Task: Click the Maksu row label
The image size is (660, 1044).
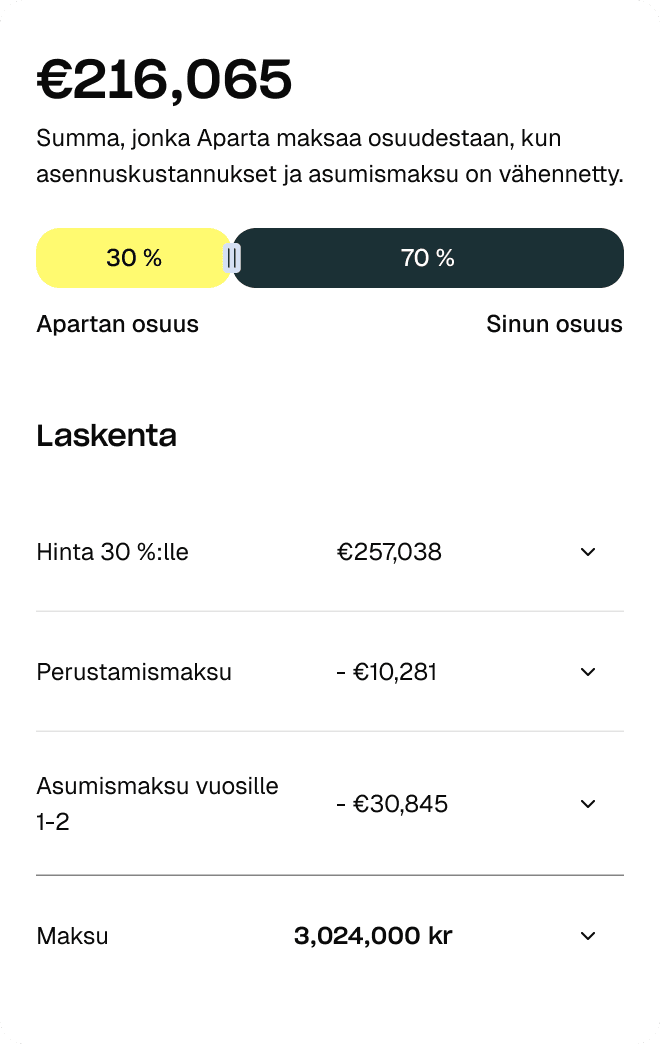Action: tap(72, 935)
